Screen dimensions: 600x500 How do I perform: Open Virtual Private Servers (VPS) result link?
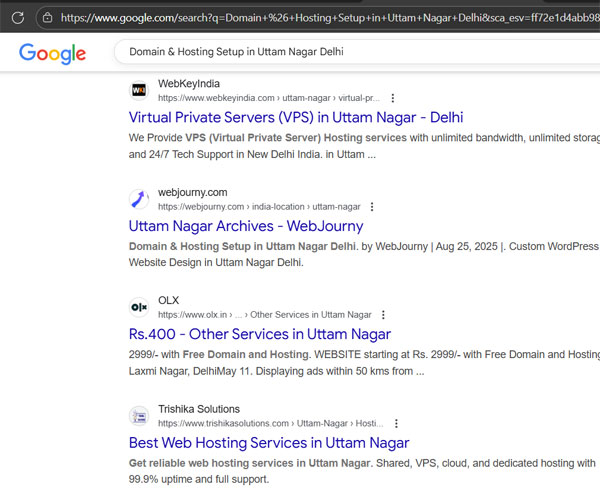click(x=296, y=117)
